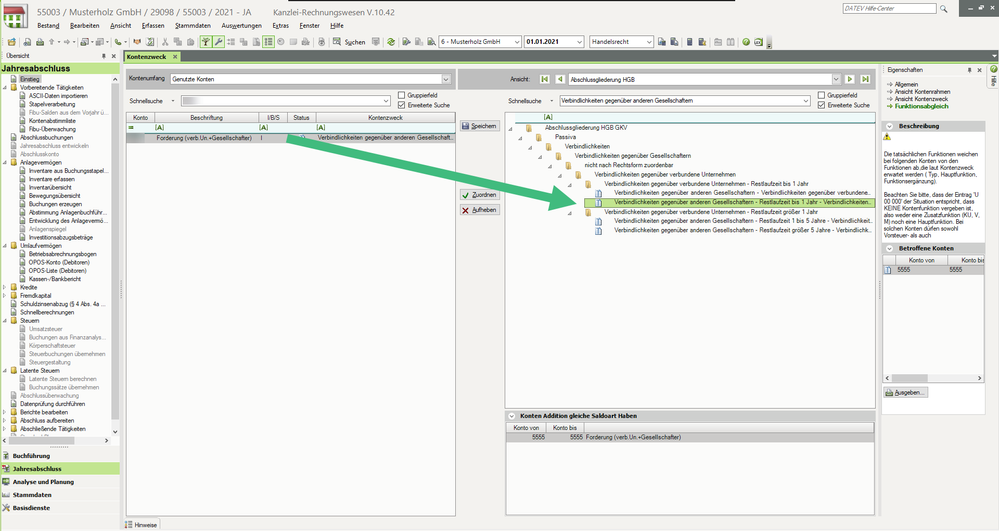Viewport: 999px width, 531px height.
Task: Click the warning icon under Beschreibung
Action: pyautogui.click(x=887, y=137)
